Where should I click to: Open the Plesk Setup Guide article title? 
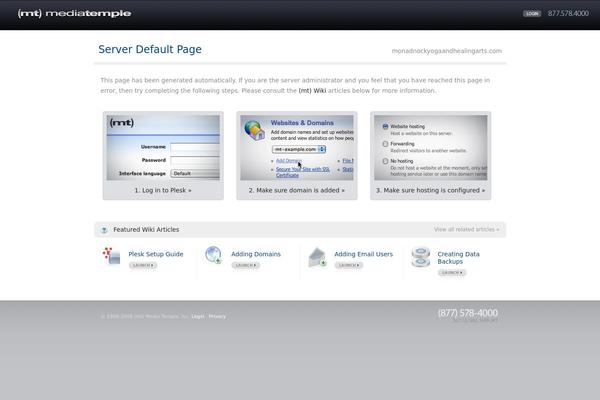click(x=156, y=254)
